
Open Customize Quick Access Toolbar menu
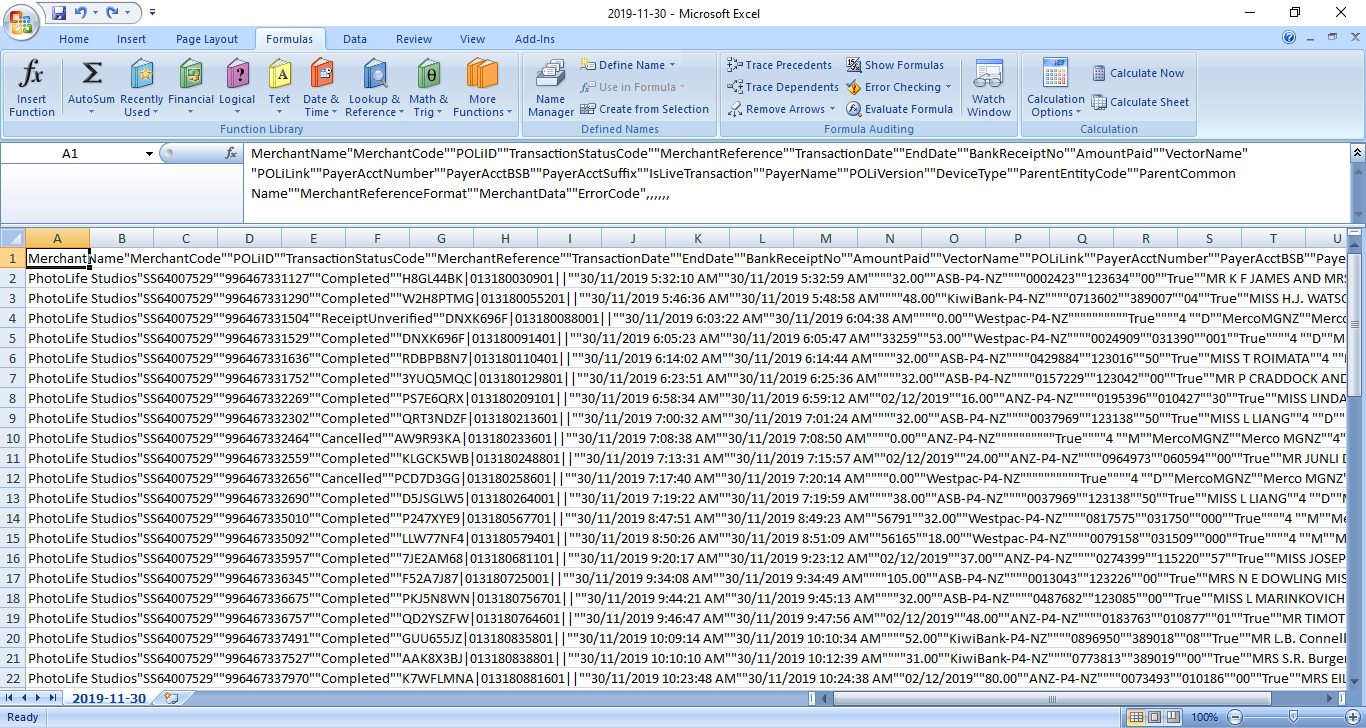coord(152,13)
